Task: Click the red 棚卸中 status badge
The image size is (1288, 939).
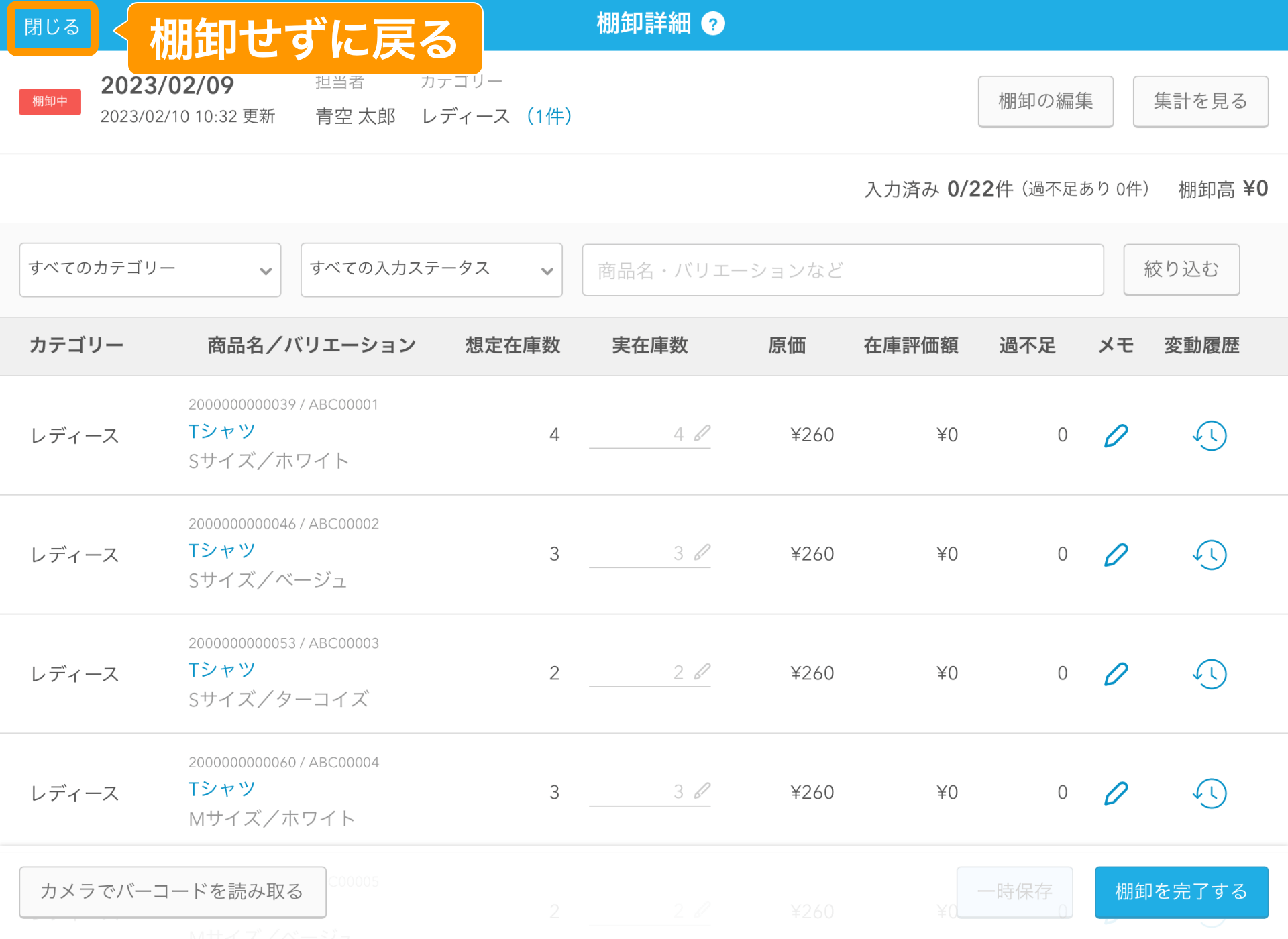Action: click(50, 101)
